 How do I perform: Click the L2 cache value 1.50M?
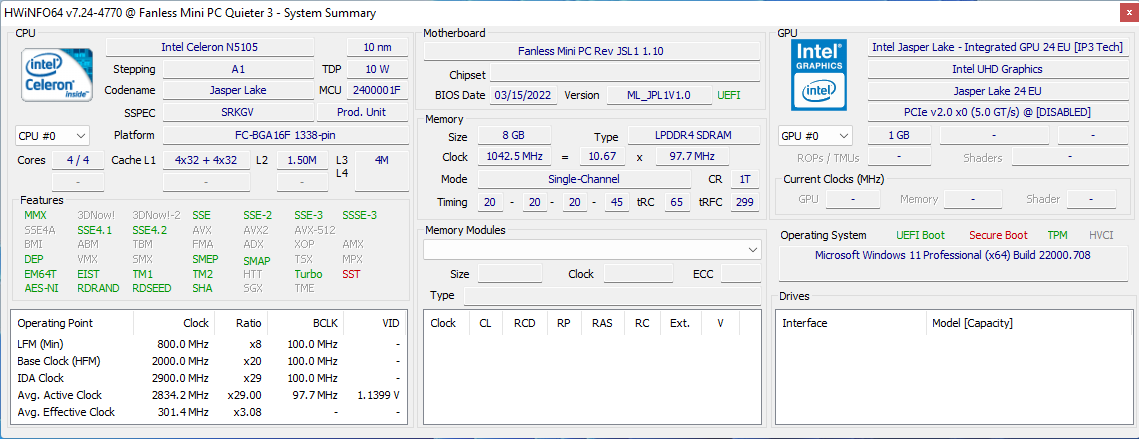coord(302,160)
